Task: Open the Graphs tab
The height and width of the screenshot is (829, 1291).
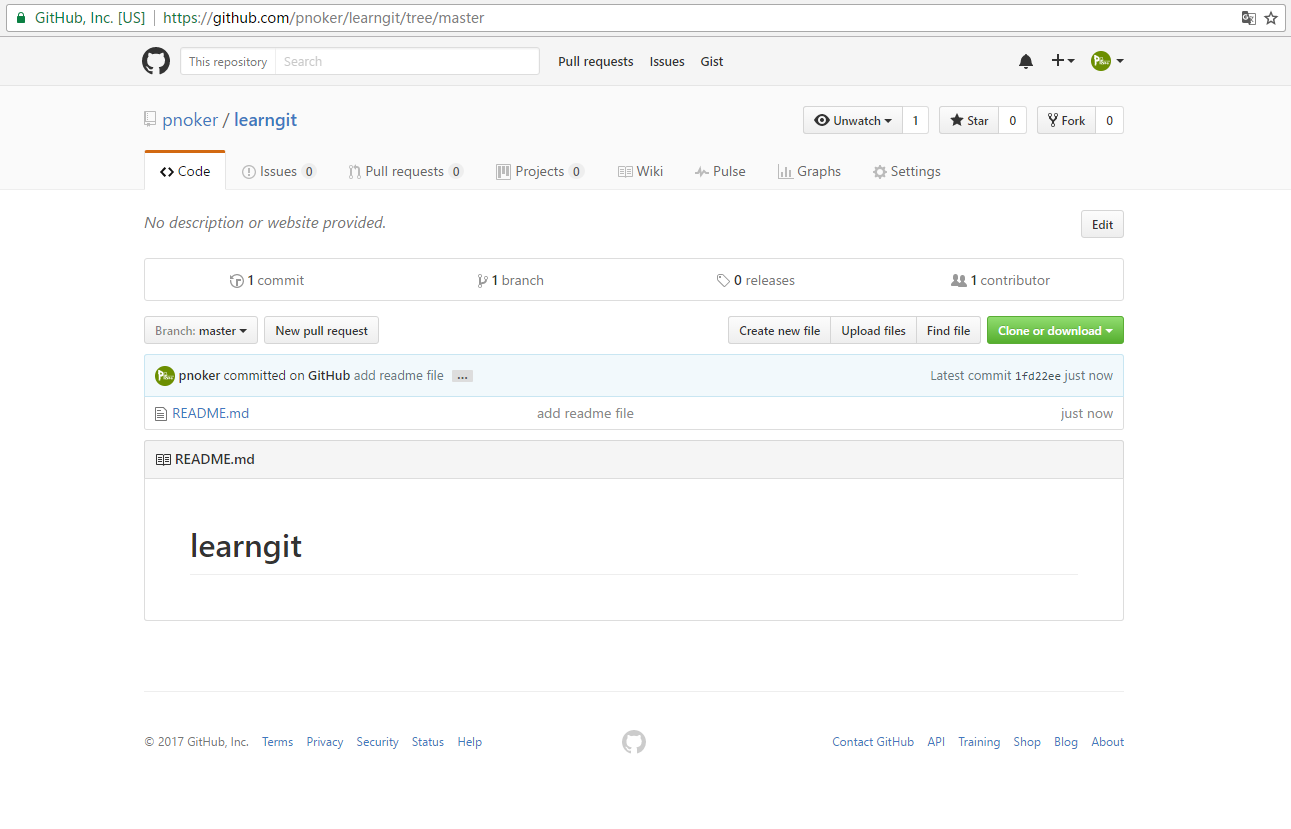Action: (809, 171)
